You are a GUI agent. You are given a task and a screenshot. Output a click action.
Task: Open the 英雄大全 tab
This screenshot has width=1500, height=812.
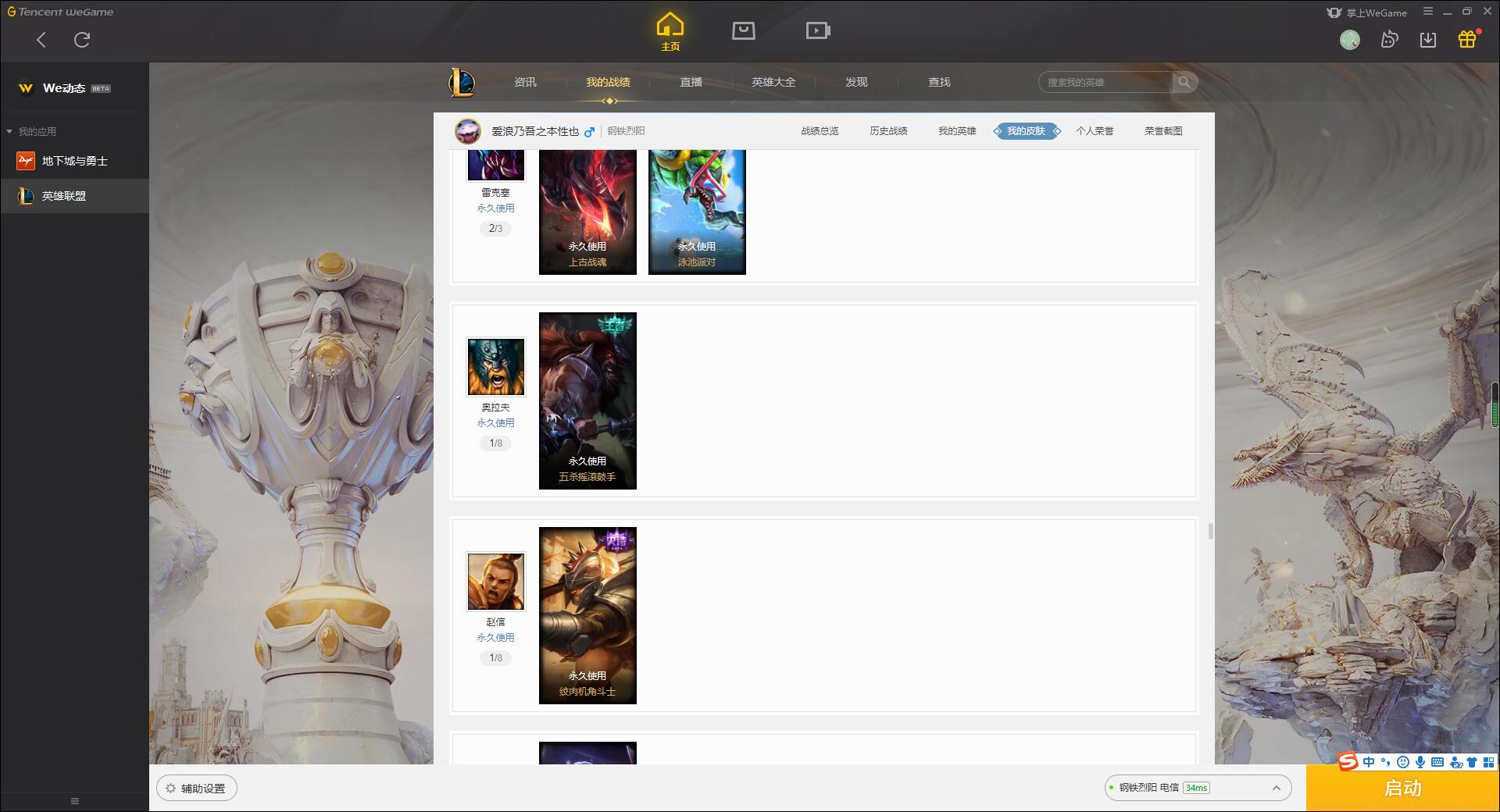tap(773, 82)
